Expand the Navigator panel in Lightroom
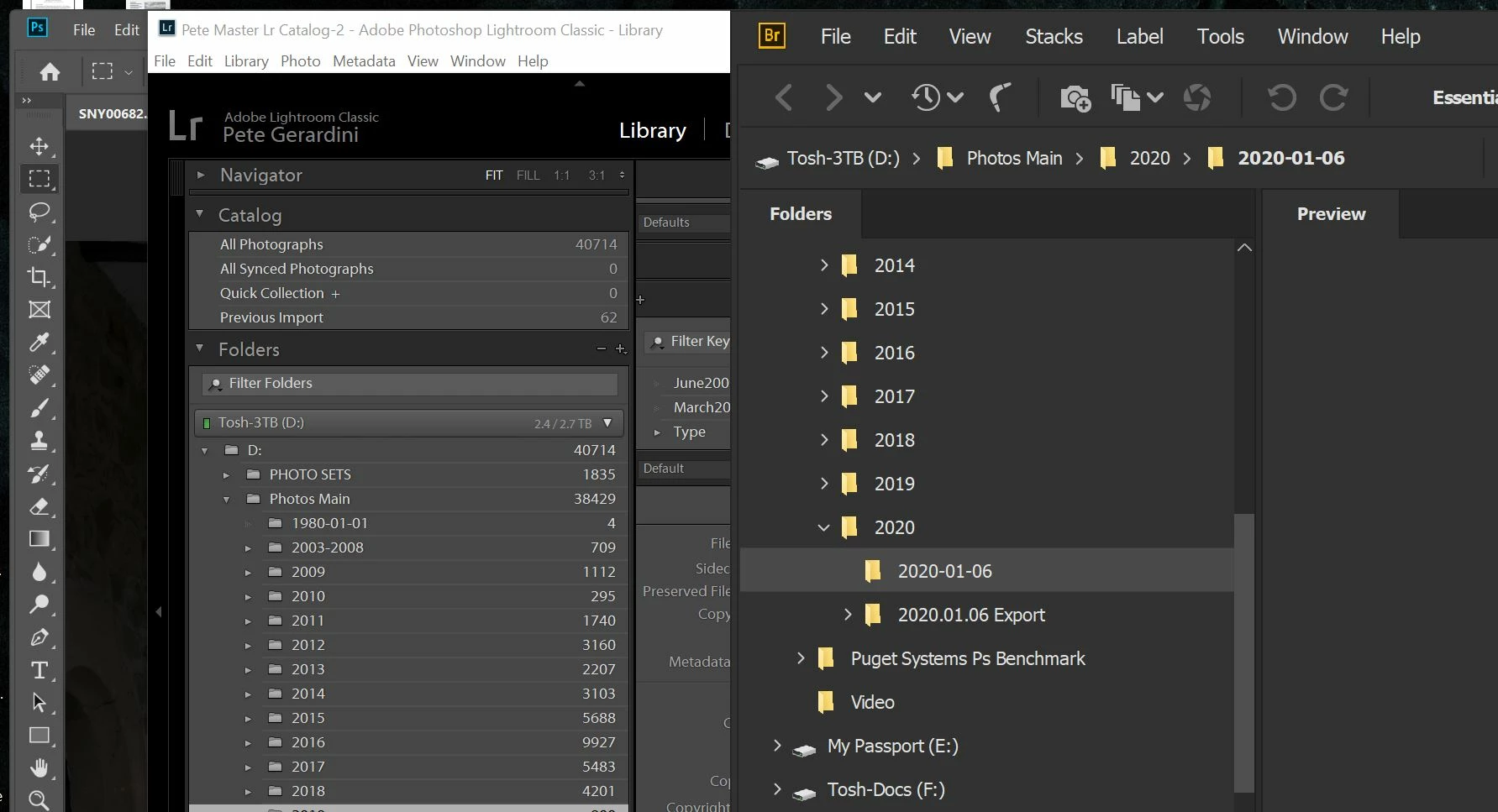 tap(200, 175)
